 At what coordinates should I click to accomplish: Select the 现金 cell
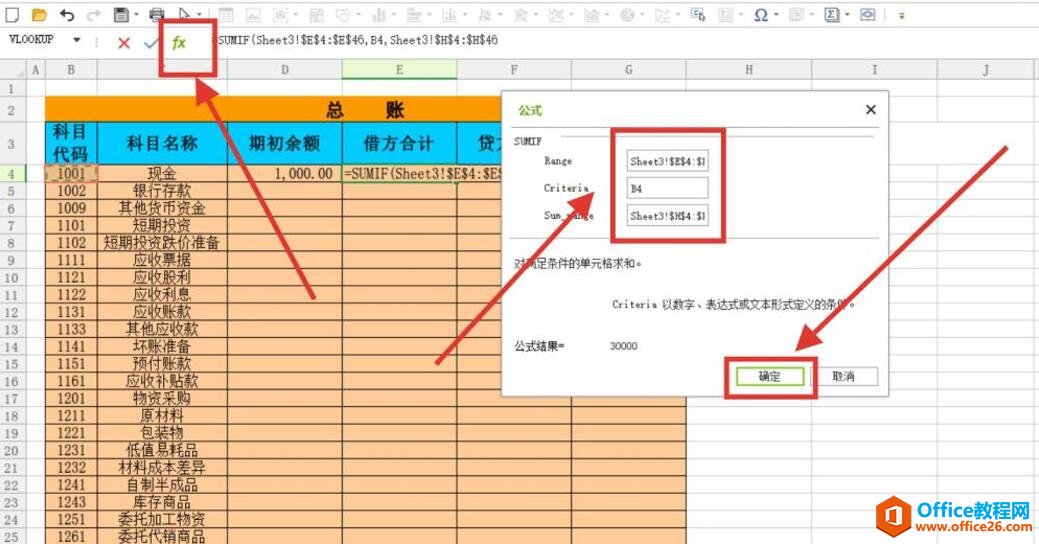[x=162, y=174]
